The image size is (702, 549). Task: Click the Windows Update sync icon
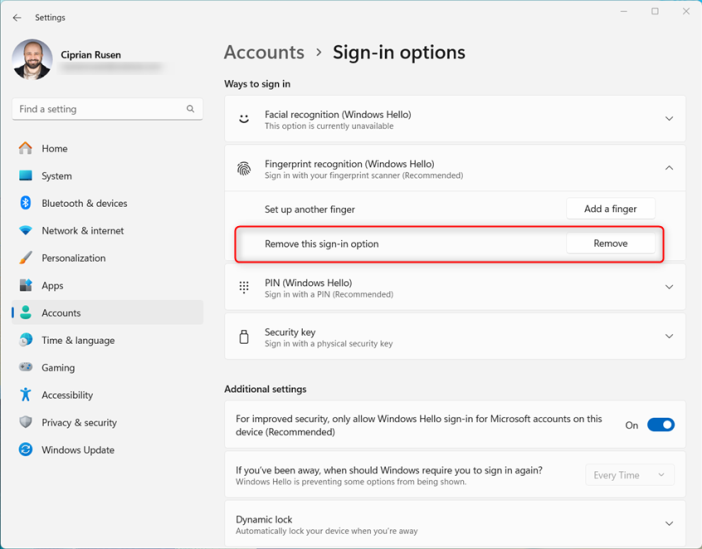coord(26,449)
